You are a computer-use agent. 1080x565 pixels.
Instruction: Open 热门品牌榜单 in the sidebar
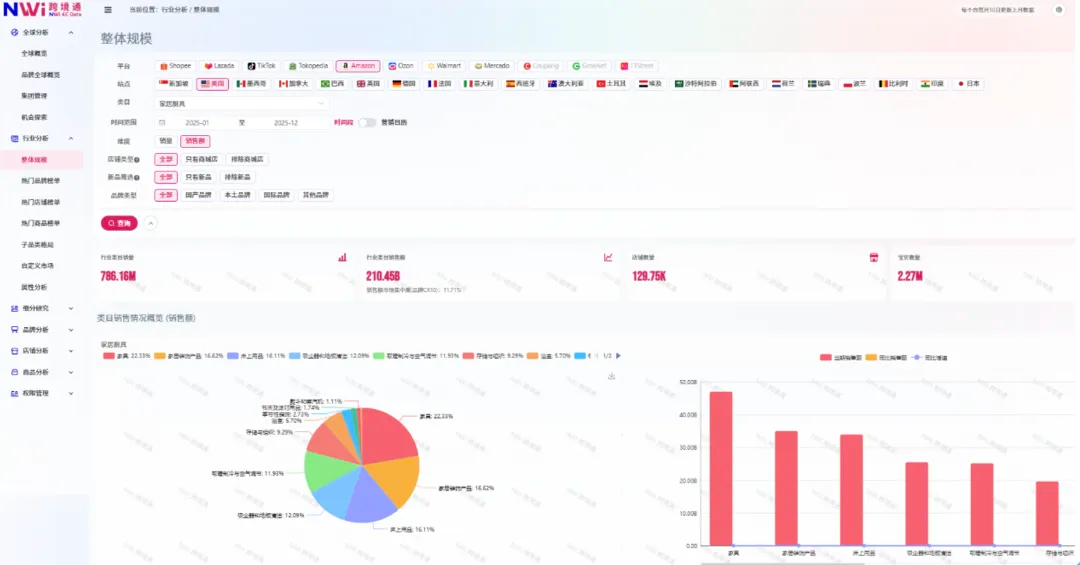[40, 181]
